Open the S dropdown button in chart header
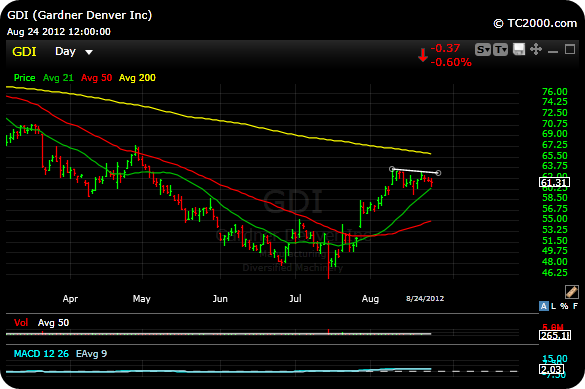The height and width of the screenshot is (389, 585). click(x=482, y=50)
